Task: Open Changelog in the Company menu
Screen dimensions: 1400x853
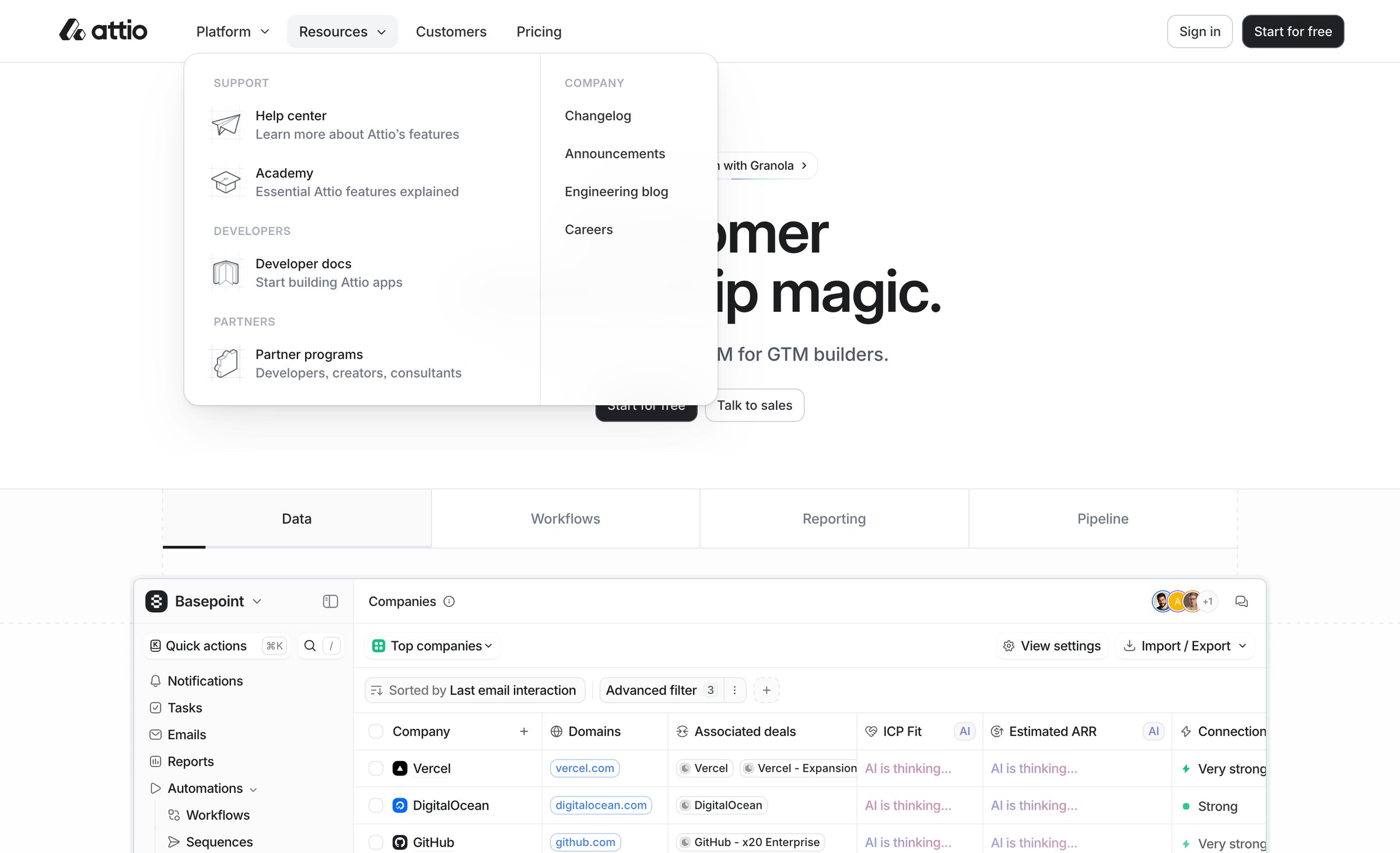Action: [597, 115]
